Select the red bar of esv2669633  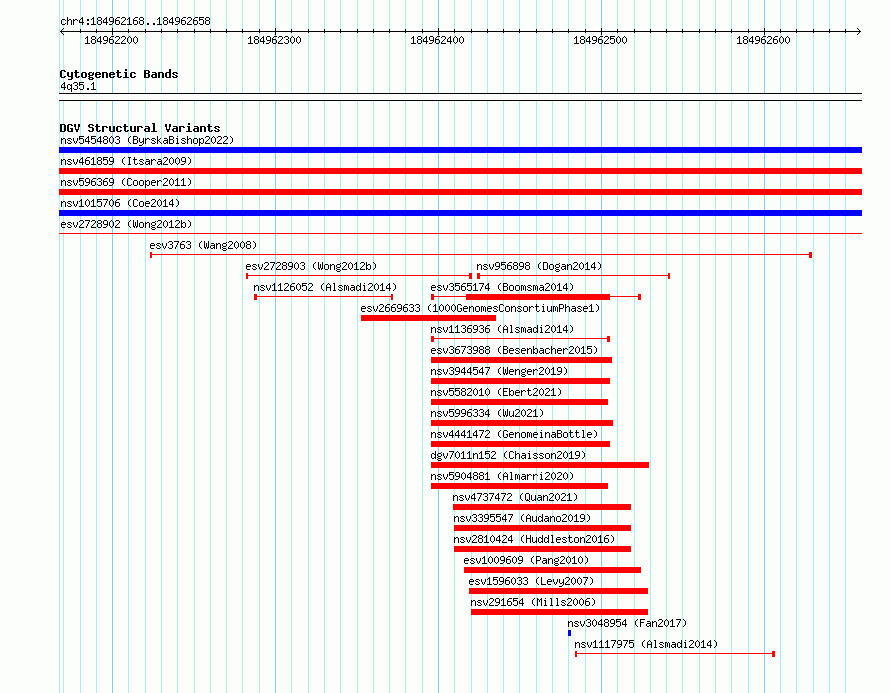429,318
